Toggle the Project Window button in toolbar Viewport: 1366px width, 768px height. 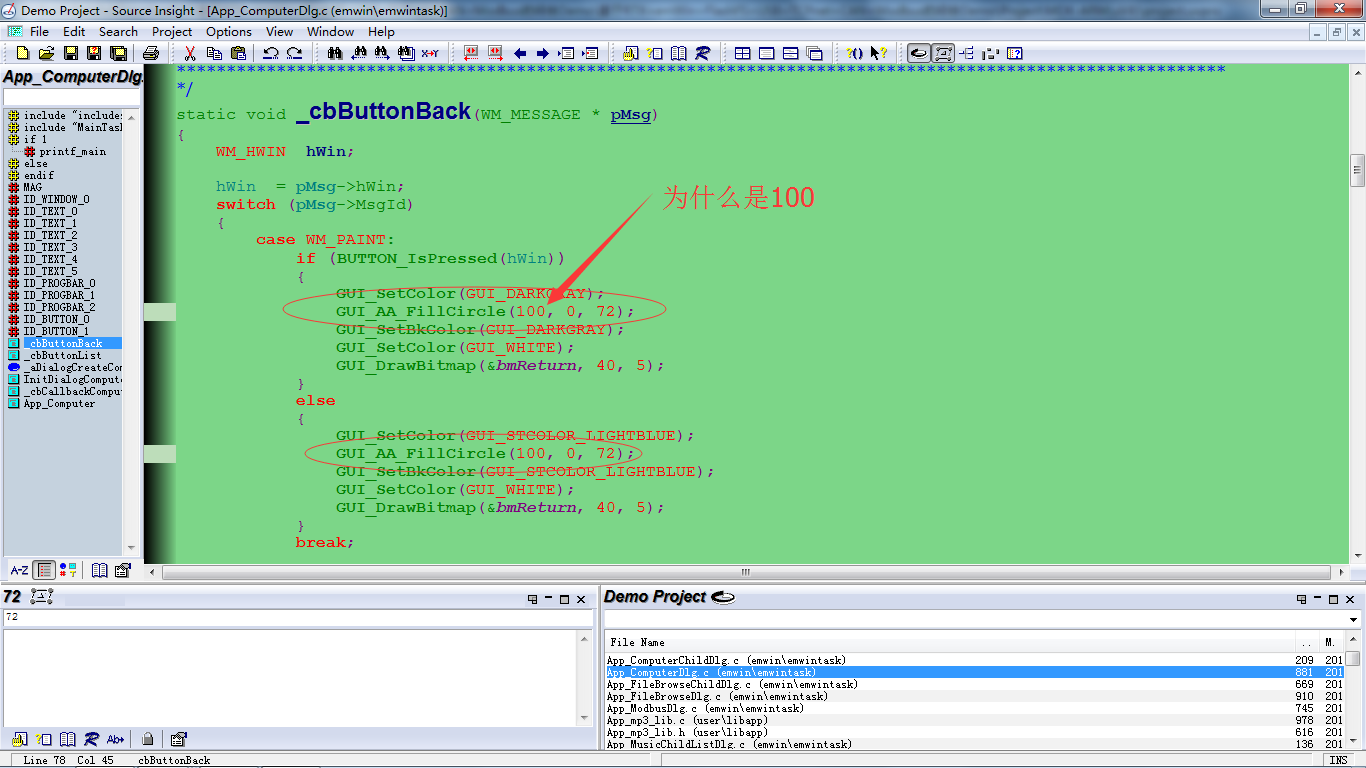[x=918, y=53]
